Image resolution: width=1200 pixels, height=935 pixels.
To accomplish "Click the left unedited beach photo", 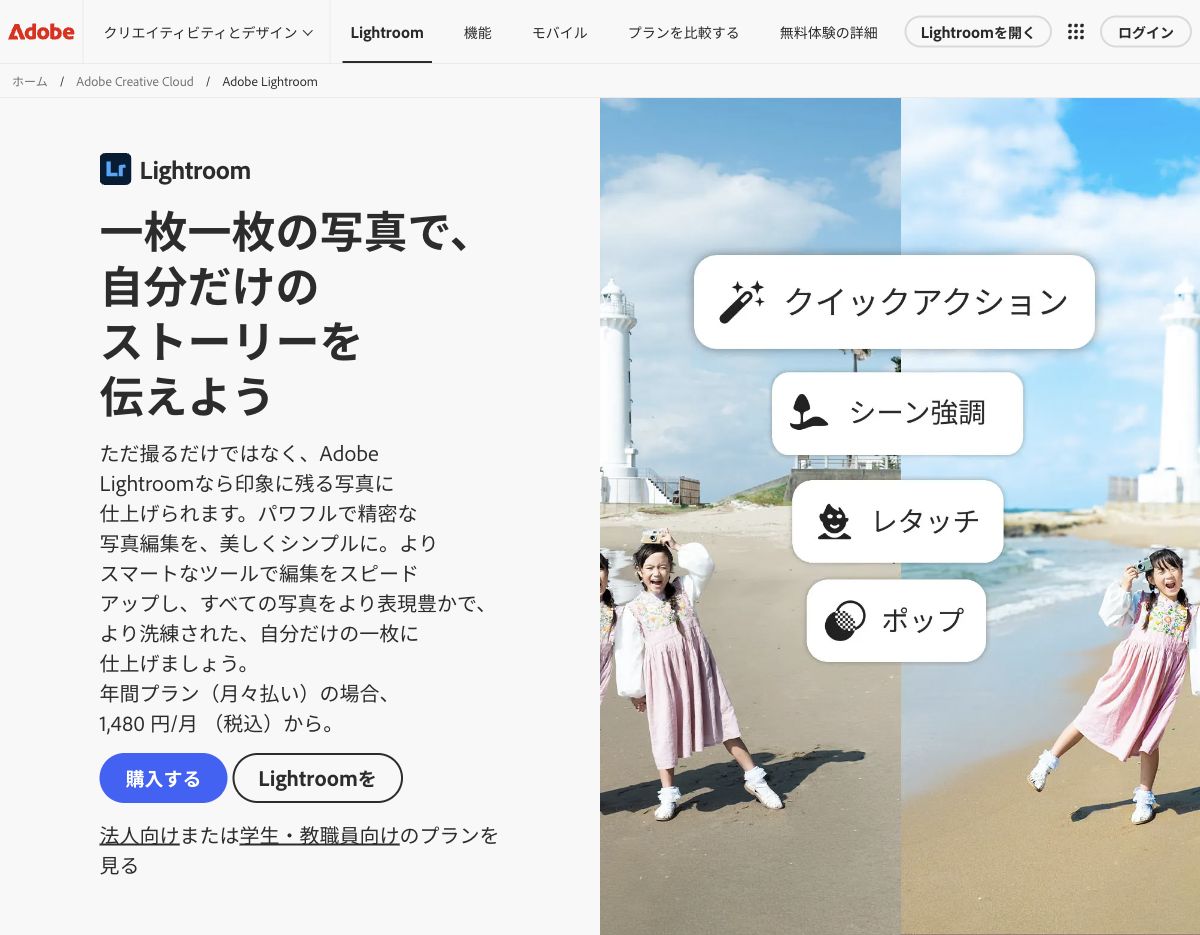I will 750,516.
